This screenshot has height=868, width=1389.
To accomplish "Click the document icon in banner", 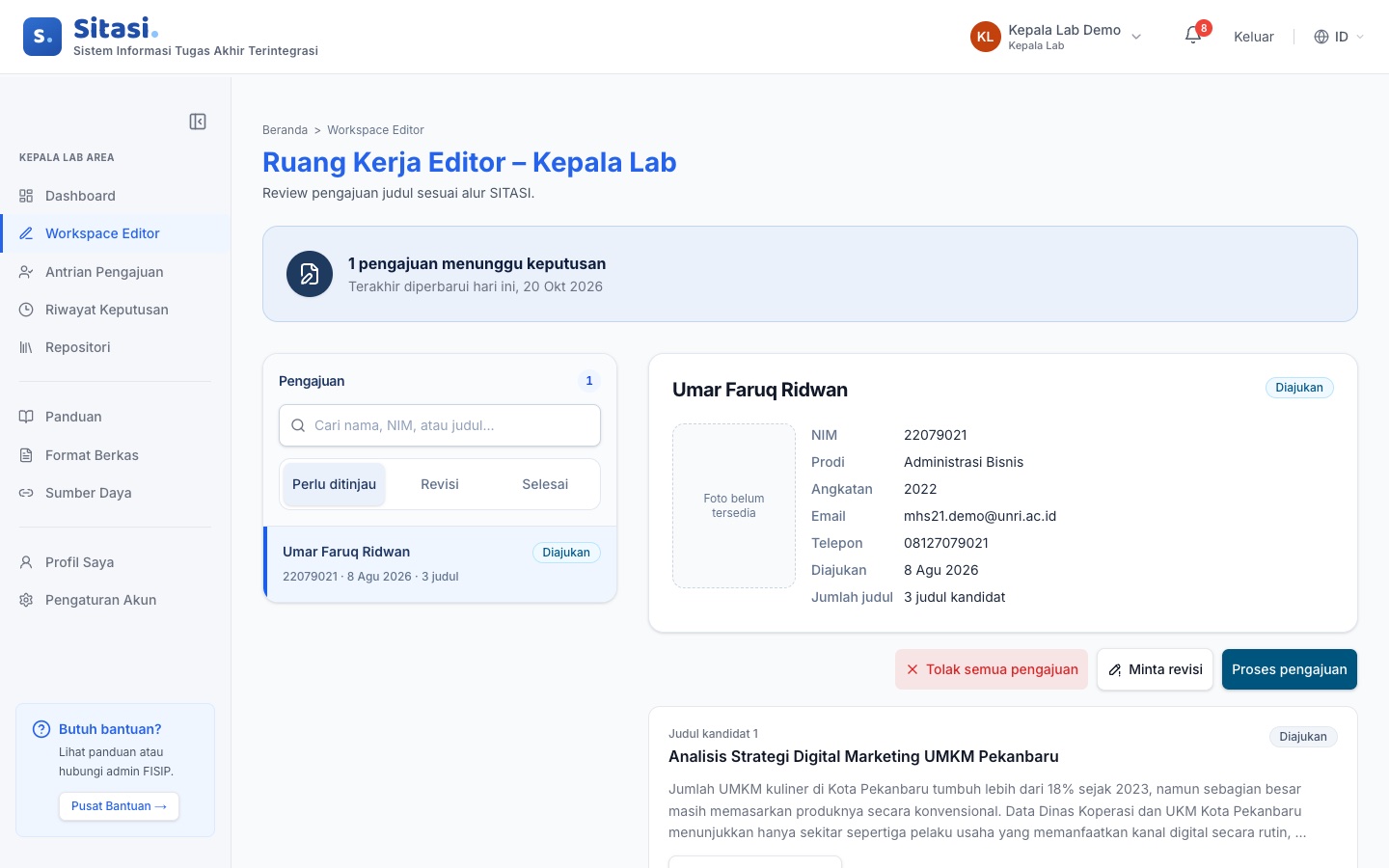I will pyautogui.click(x=310, y=274).
